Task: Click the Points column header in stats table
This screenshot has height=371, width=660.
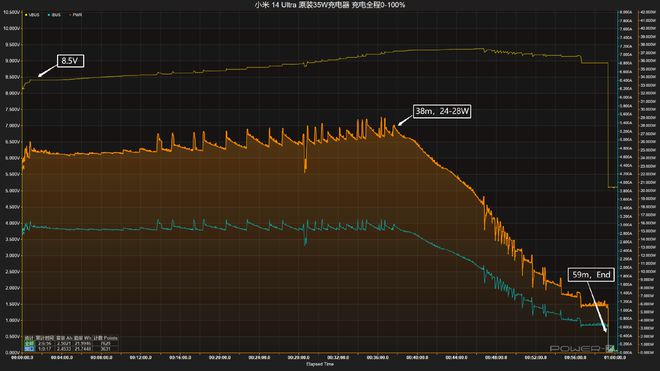Action: pyautogui.click(x=105, y=338)
